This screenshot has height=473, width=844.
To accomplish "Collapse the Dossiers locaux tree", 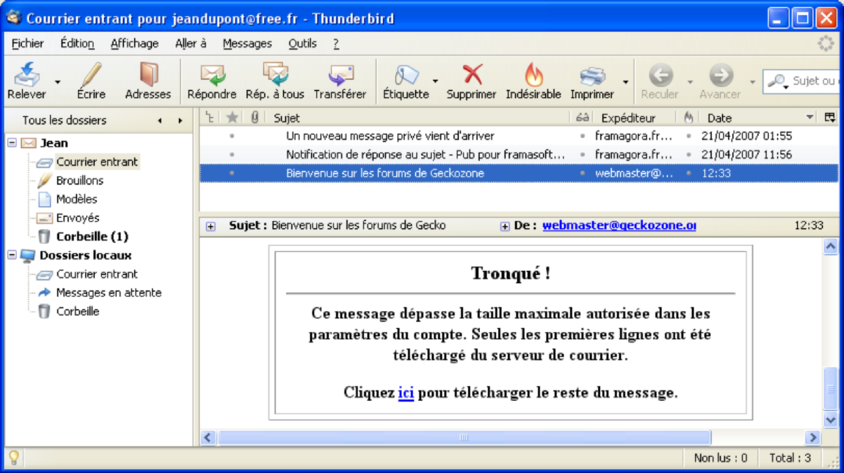I will [12, 255].
